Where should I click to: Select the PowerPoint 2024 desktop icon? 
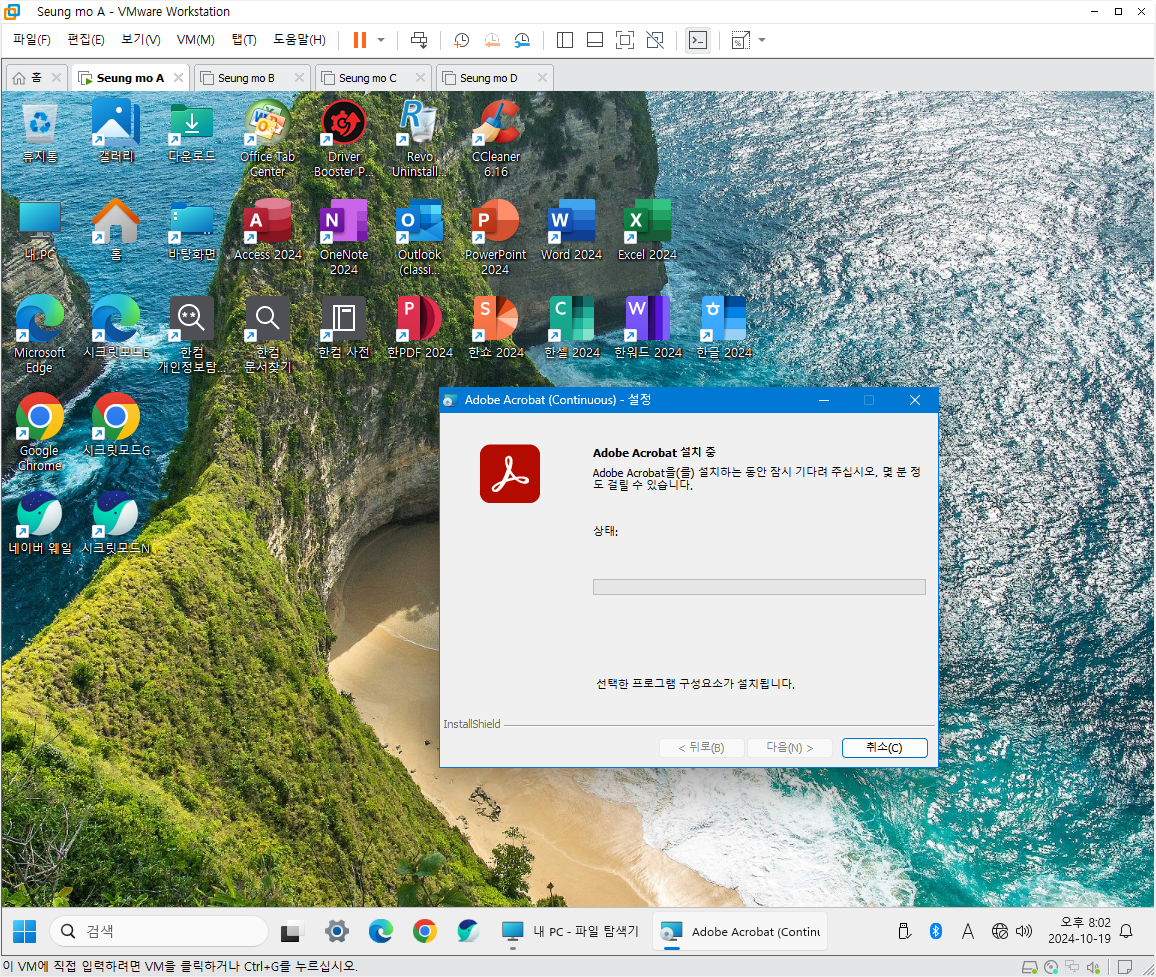[496, 237]
